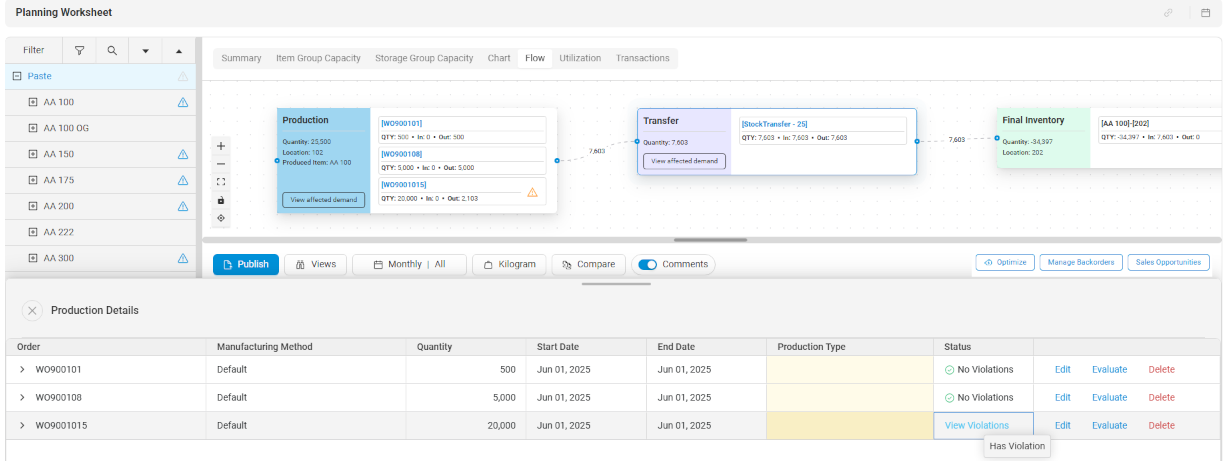Open the [WO900101] link in Production node

pyautogui.click(x=402, y=124)
